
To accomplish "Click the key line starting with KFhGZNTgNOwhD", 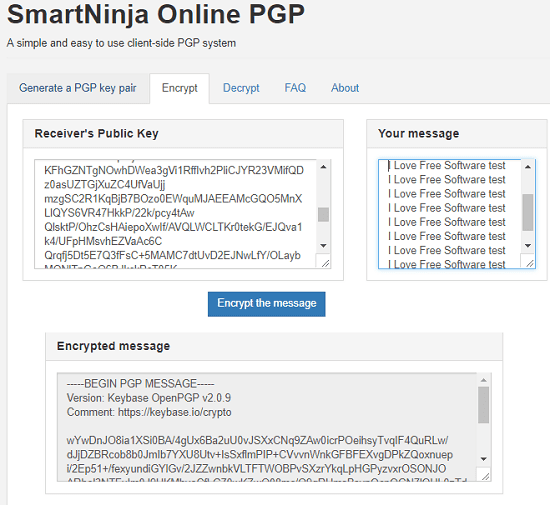I will coord(174,170).
